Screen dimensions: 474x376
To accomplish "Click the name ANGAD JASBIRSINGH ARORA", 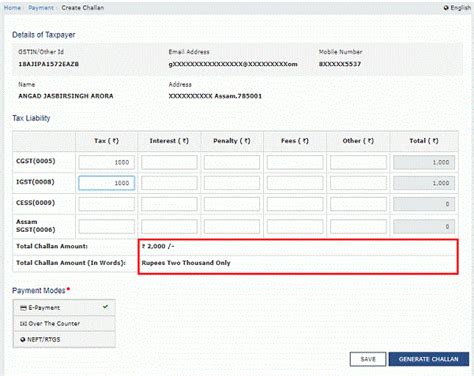I will [x=66, y=96].
